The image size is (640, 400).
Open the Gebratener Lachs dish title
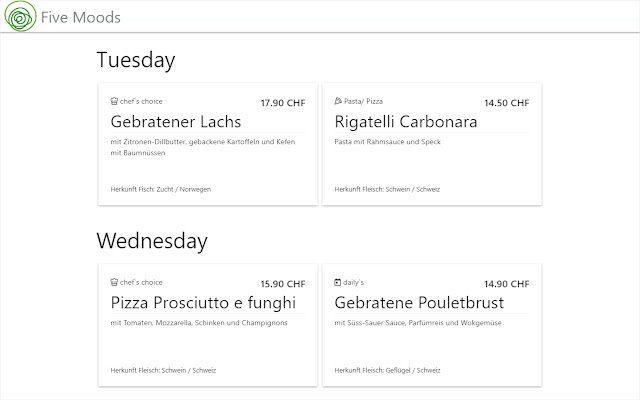(175, 122)
